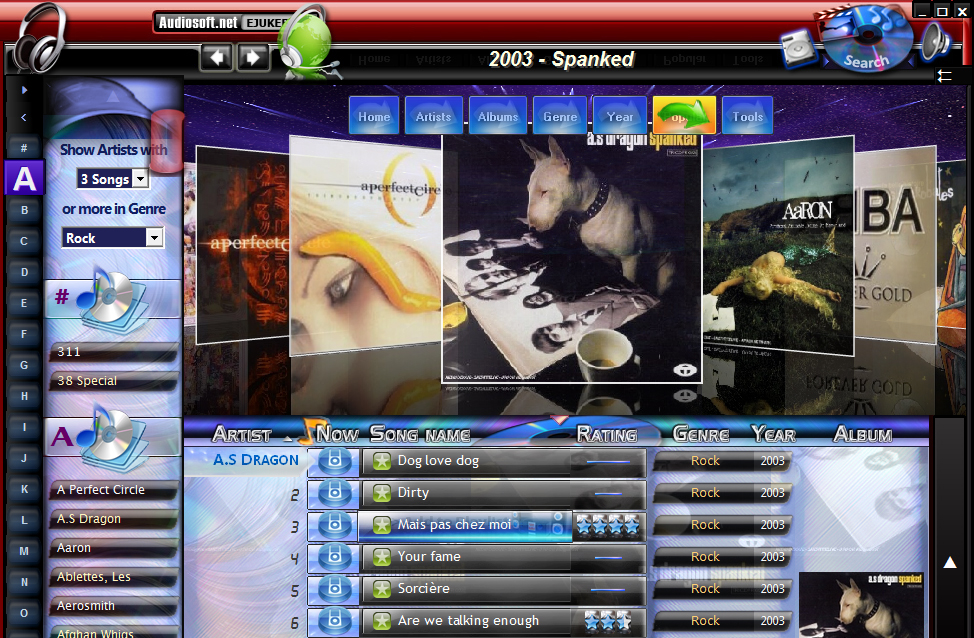Viewport: 974px width, 638px height.
Task: Open the Search disc icon
Action: click(867, 38)
